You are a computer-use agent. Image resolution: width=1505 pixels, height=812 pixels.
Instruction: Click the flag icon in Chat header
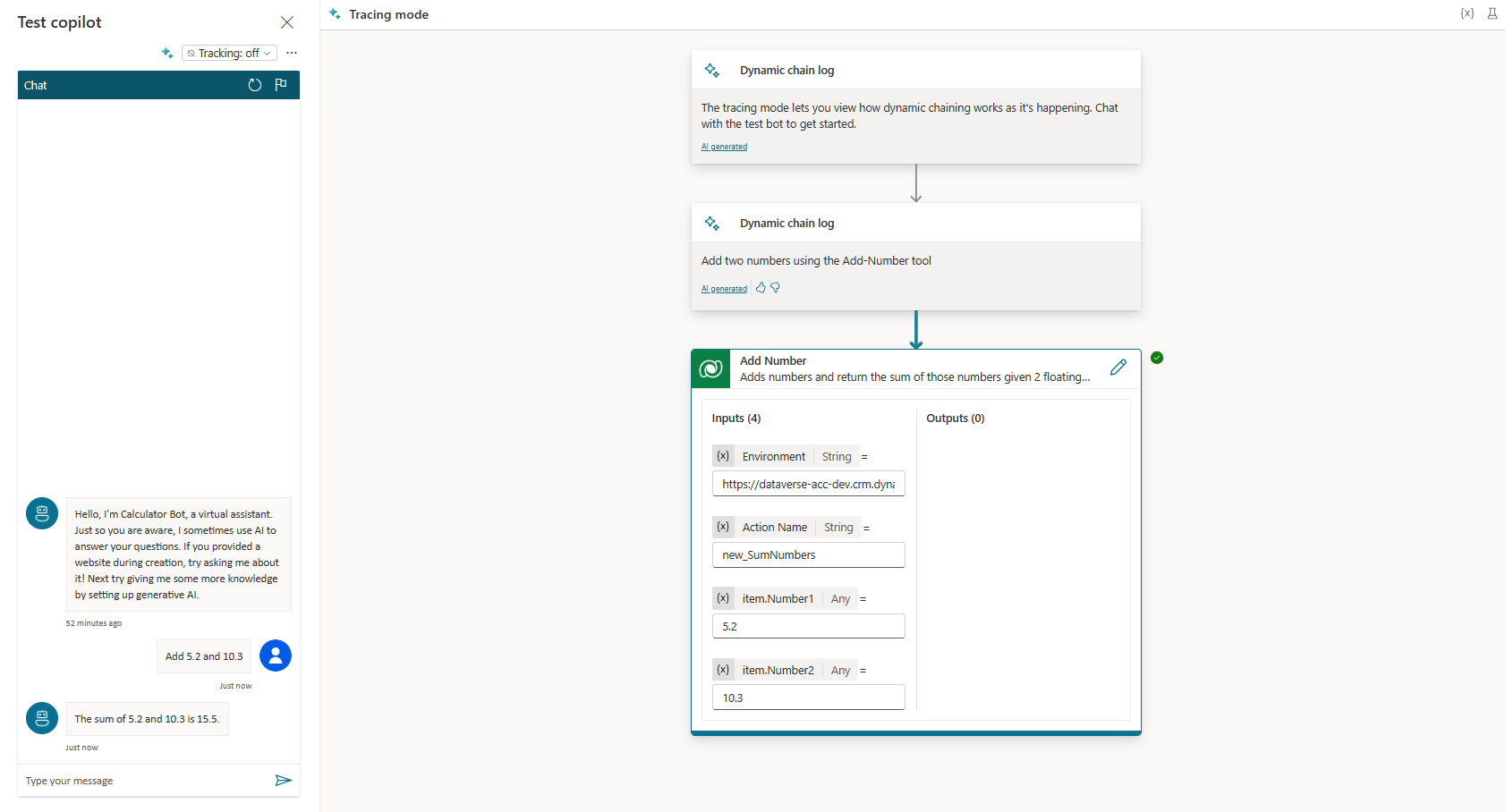pos(281,85)
